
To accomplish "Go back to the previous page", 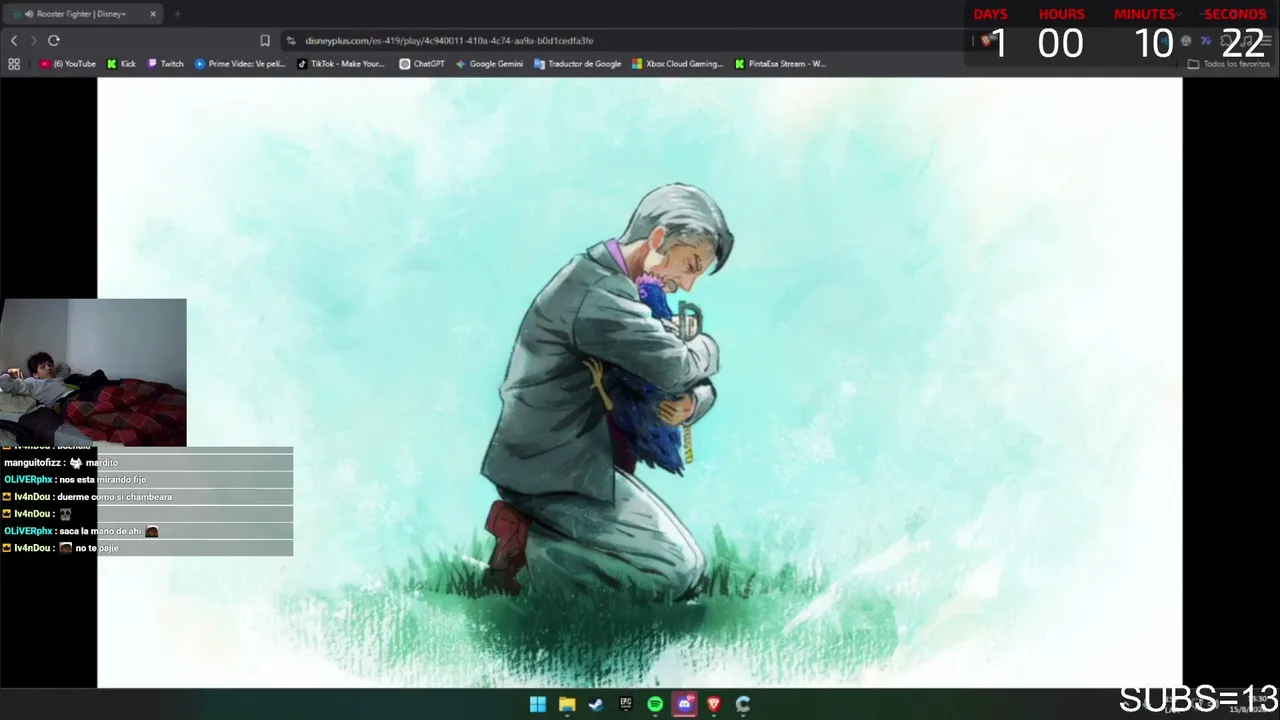I will tap(14, 40).
